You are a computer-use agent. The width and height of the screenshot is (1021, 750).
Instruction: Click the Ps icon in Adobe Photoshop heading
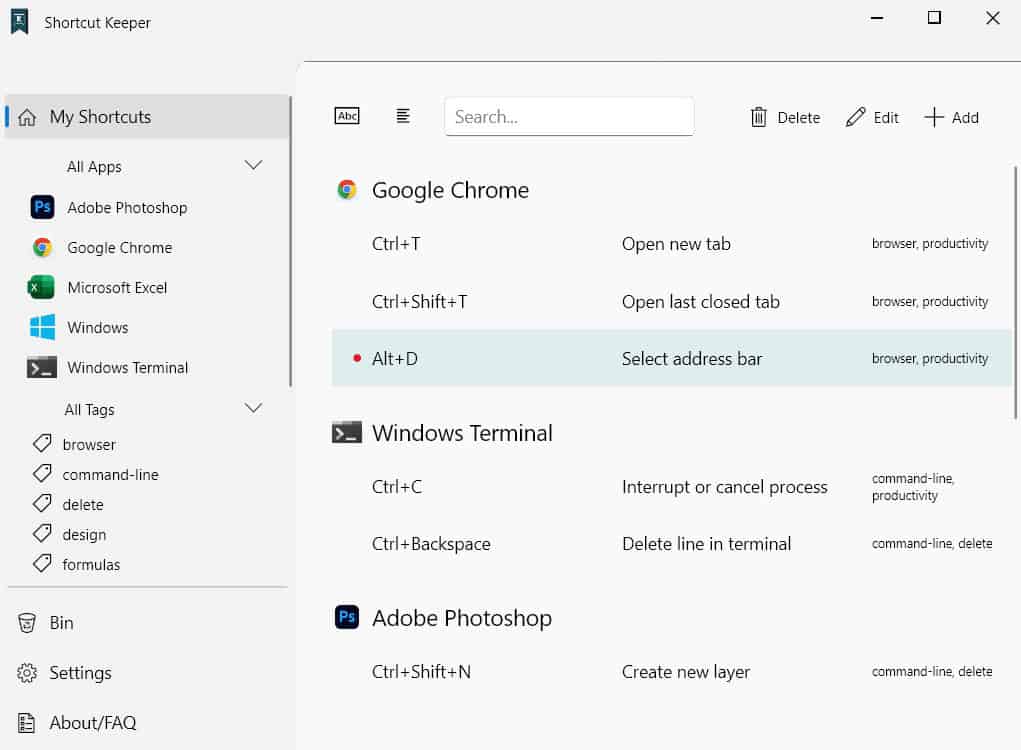[347, 617]
